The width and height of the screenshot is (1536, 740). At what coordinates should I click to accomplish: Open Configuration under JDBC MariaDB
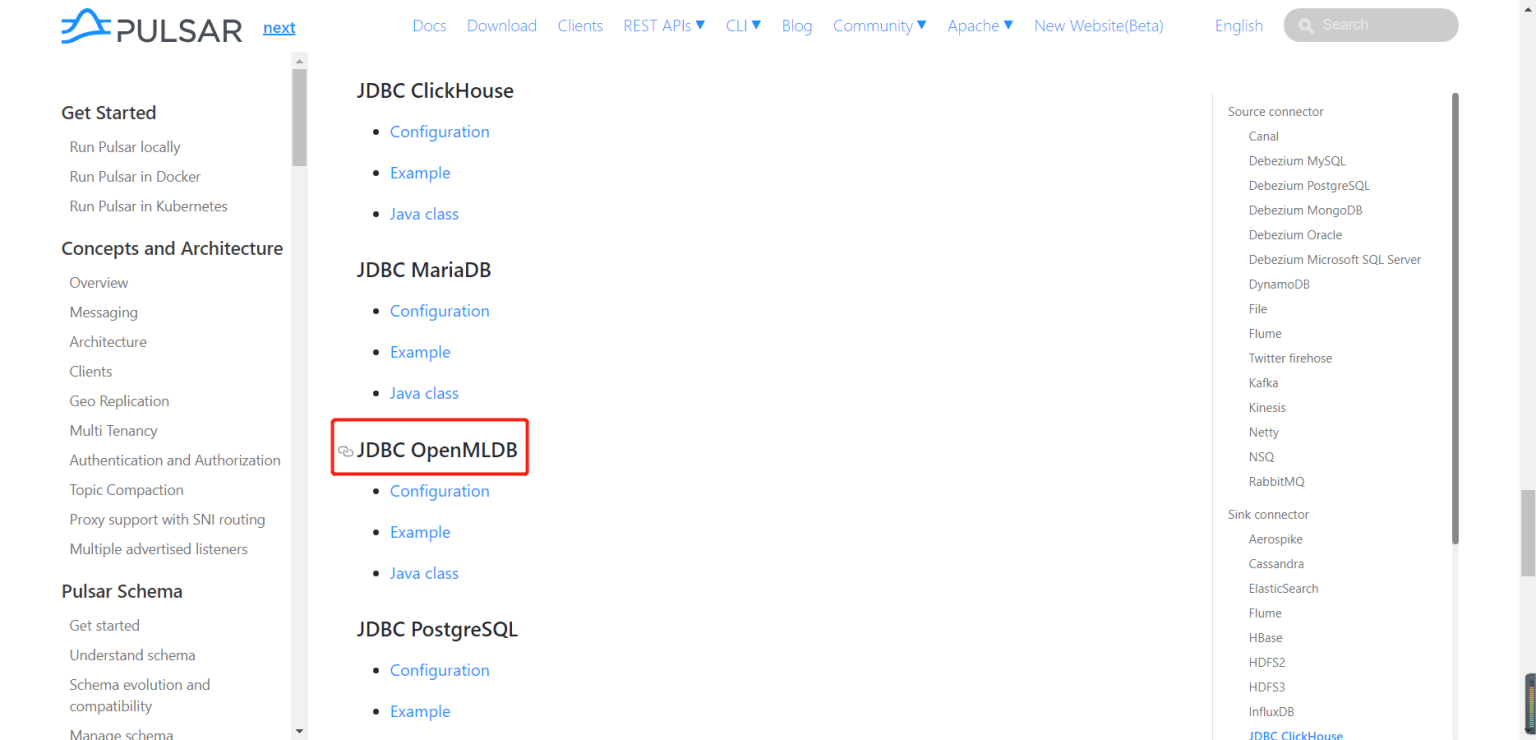440,311
